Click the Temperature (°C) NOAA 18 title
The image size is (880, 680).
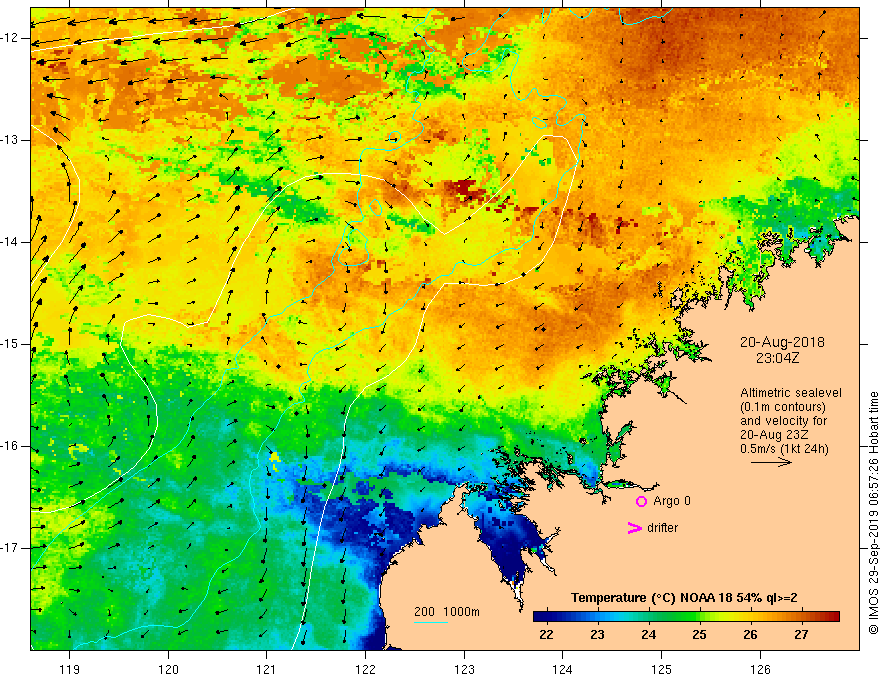(684, 598)
